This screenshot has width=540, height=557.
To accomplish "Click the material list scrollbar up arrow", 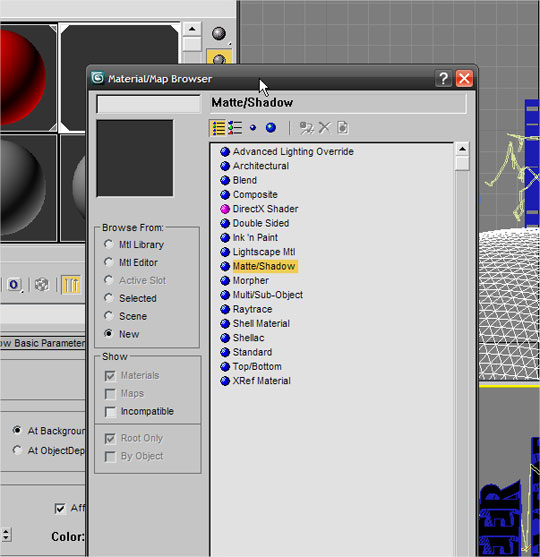I will coord(462,149).
